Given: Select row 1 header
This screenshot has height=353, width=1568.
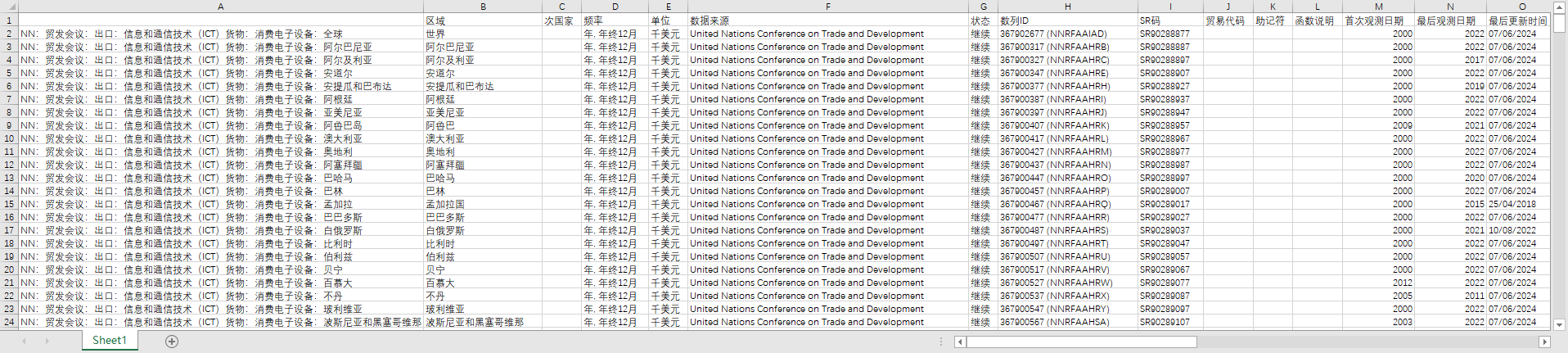Looking at the screenshot, I should 9,20.
